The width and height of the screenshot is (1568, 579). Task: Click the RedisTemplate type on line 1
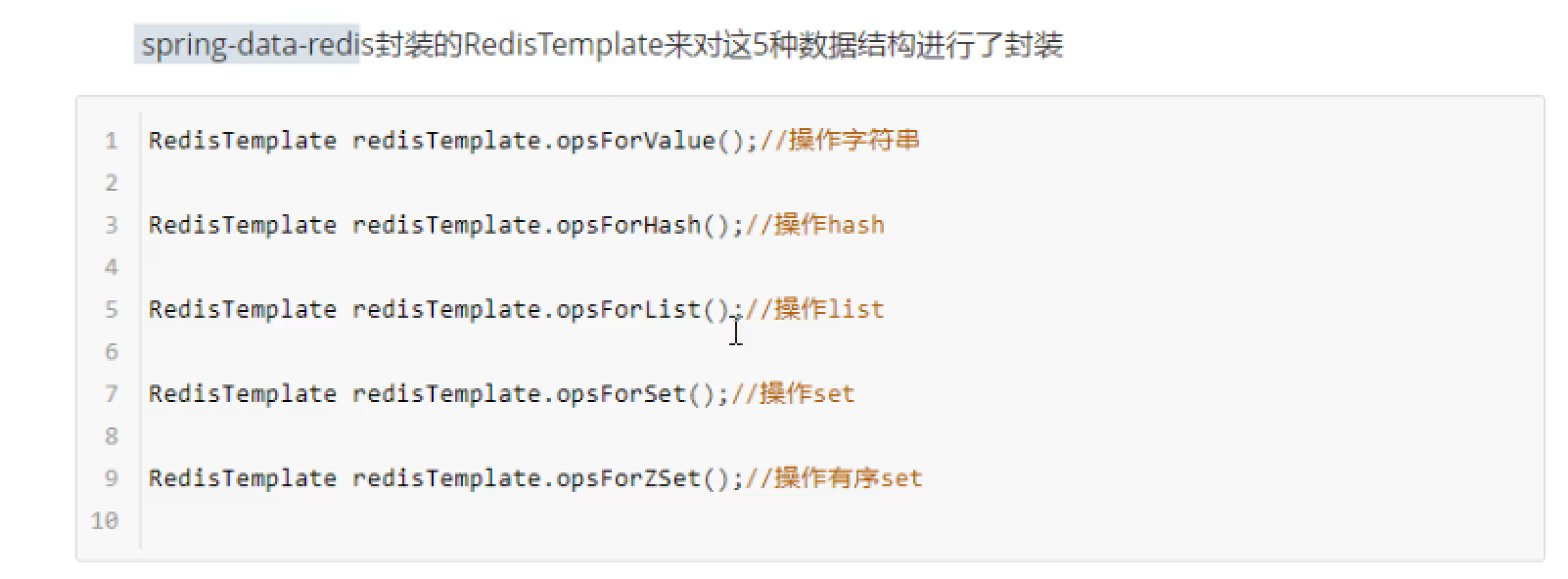tap(243, 141)
